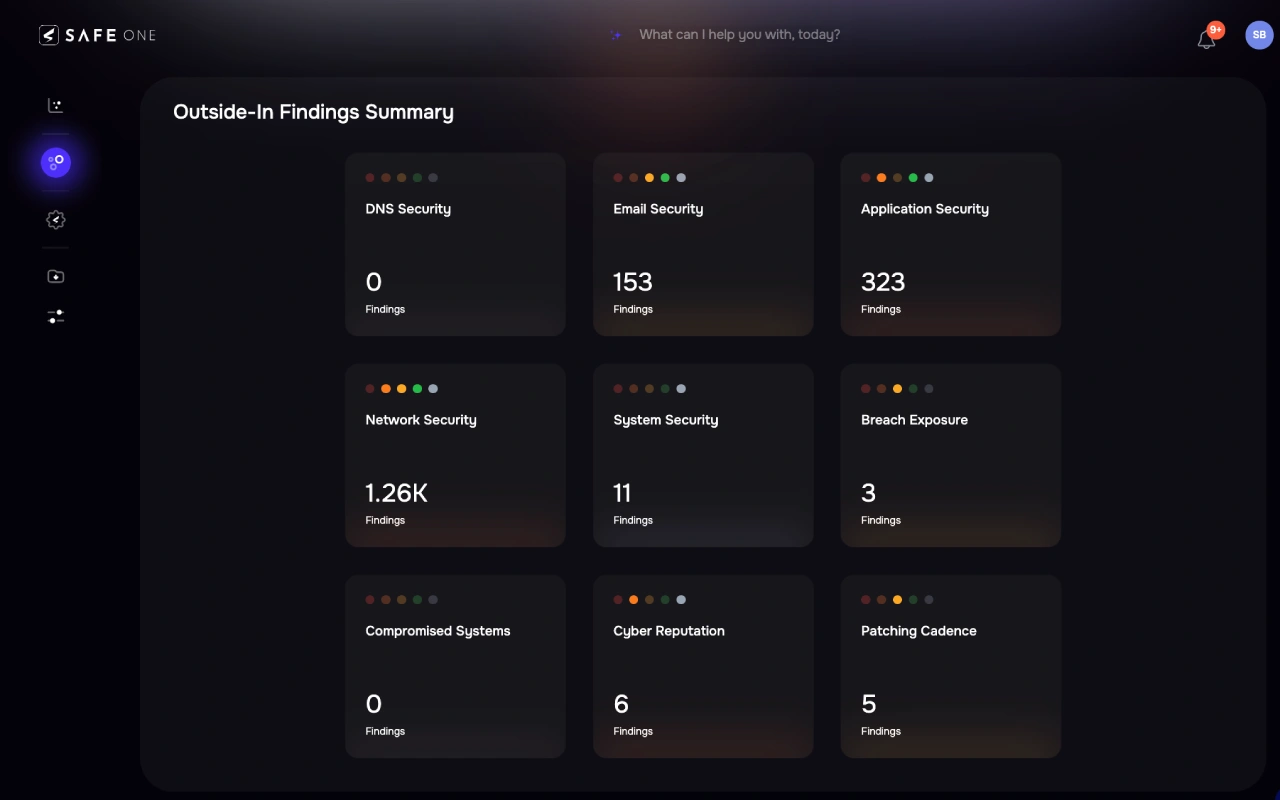Click the notification bell icon
Image resolution: width=1280 pixels, height=800 pixels.
(1206, 40)
